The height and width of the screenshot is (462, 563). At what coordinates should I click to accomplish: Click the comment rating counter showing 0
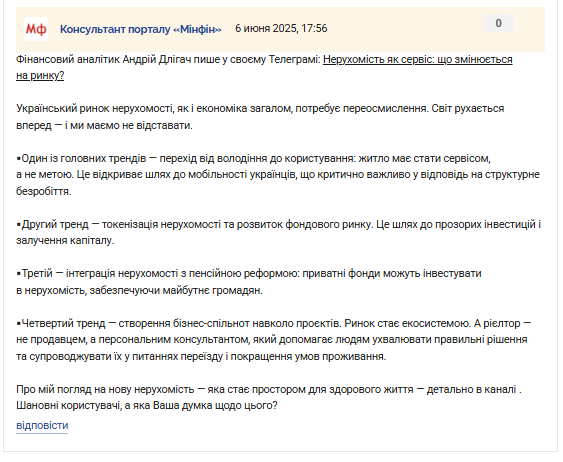click(498, 23)
